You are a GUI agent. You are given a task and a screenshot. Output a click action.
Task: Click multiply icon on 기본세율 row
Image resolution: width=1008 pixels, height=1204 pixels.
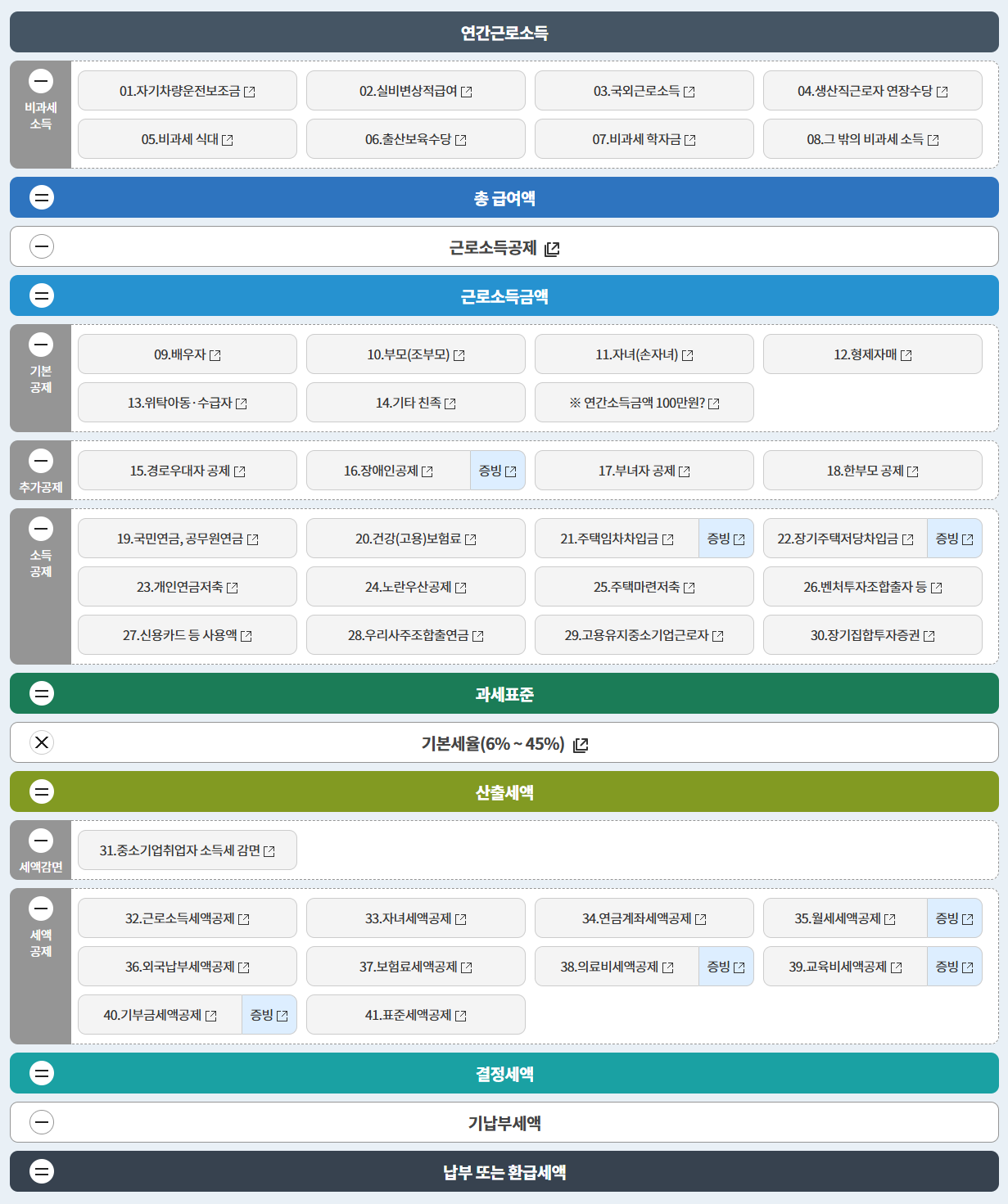point(42,742)
